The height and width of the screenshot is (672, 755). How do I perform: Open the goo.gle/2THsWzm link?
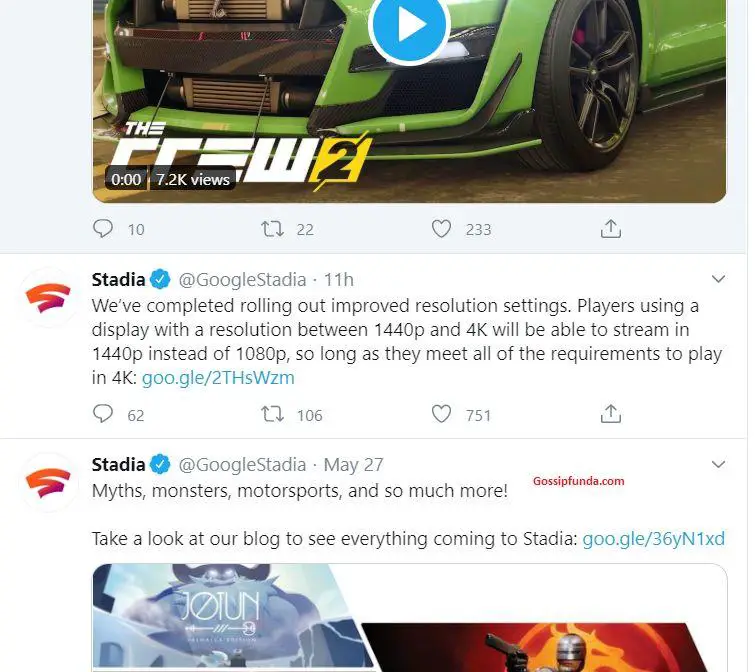pos(218,377)
